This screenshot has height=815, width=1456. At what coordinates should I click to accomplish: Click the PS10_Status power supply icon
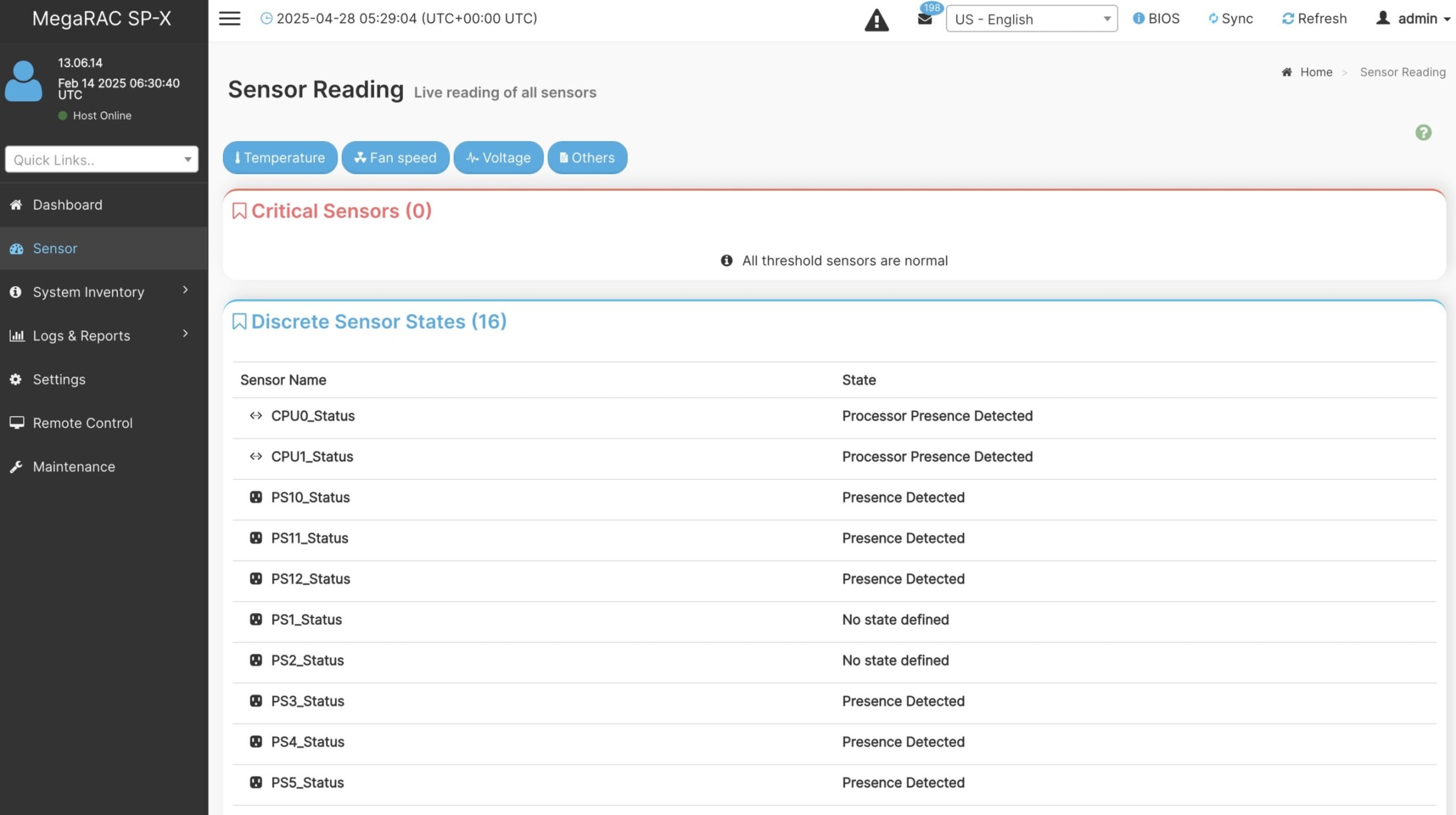pyautogui.click(x=256, y=497)
